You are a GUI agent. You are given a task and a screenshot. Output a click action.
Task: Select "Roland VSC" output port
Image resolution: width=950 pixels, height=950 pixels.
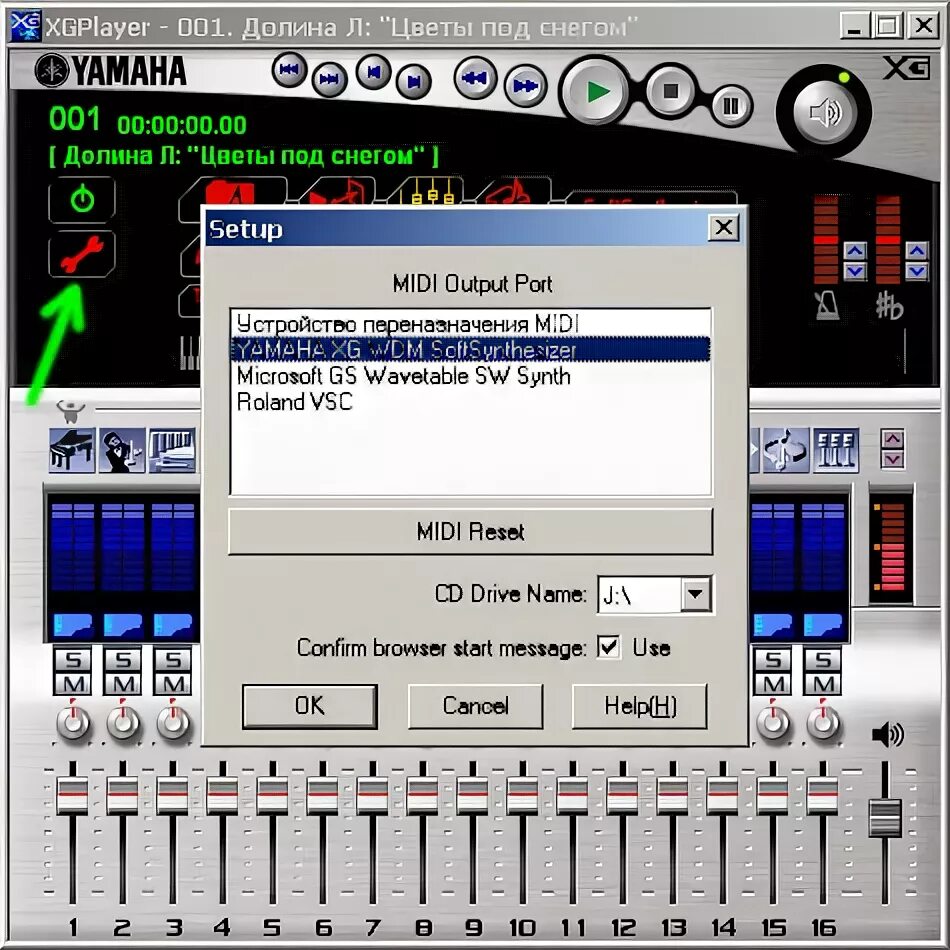point(470,402)
